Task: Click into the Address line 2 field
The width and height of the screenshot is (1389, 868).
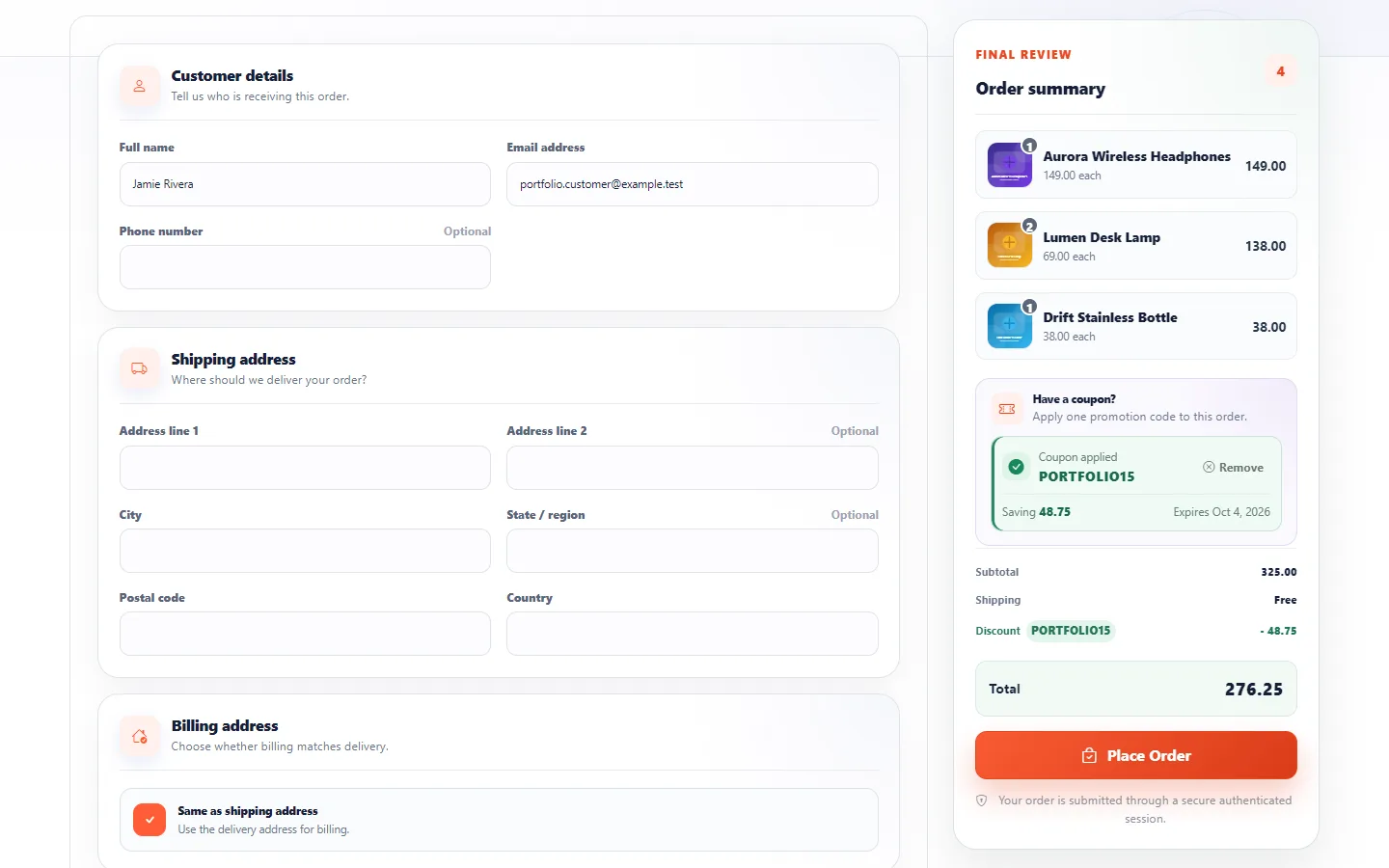Action: point(693,468)
